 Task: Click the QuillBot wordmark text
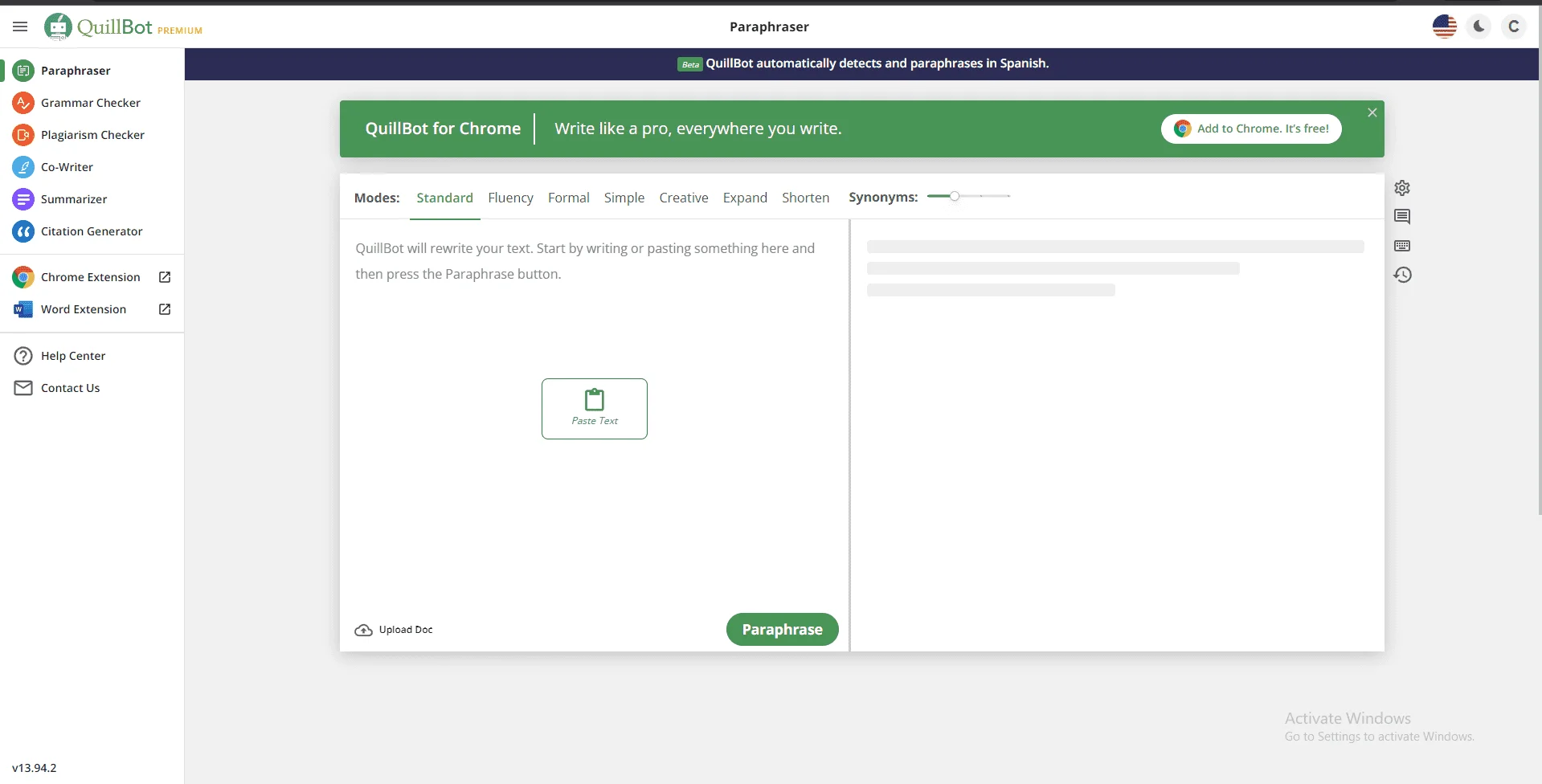[115, 27]
